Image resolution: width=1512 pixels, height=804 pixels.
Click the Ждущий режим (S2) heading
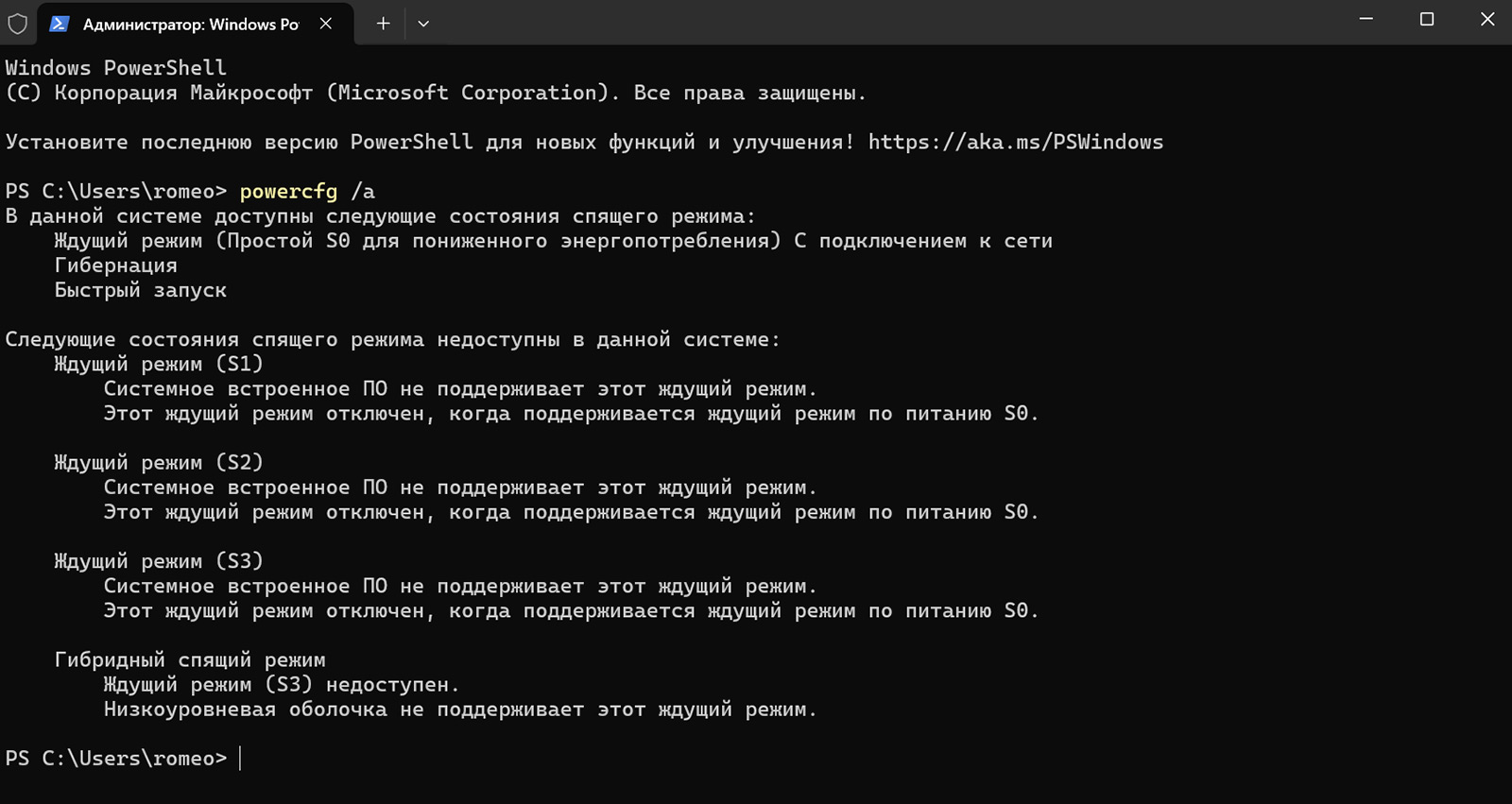pos(158,463)
